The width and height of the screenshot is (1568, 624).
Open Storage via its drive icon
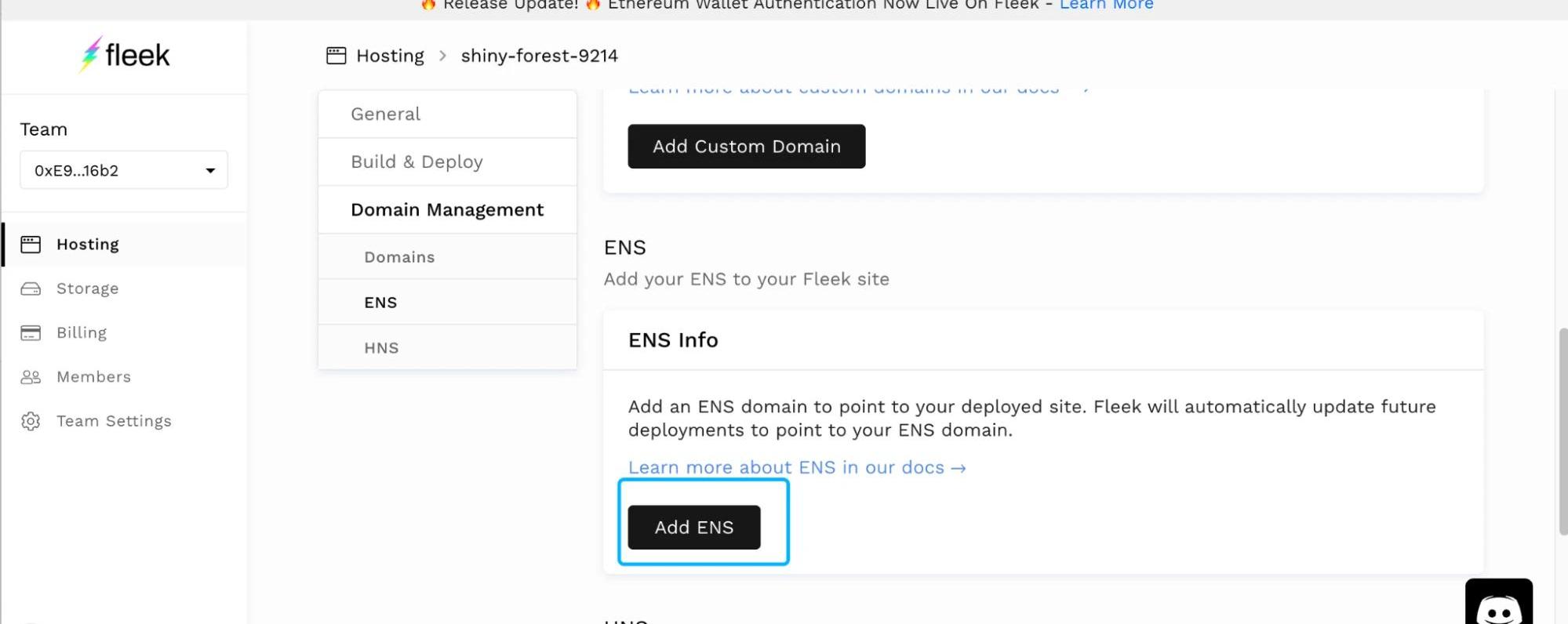coord(31,288)
